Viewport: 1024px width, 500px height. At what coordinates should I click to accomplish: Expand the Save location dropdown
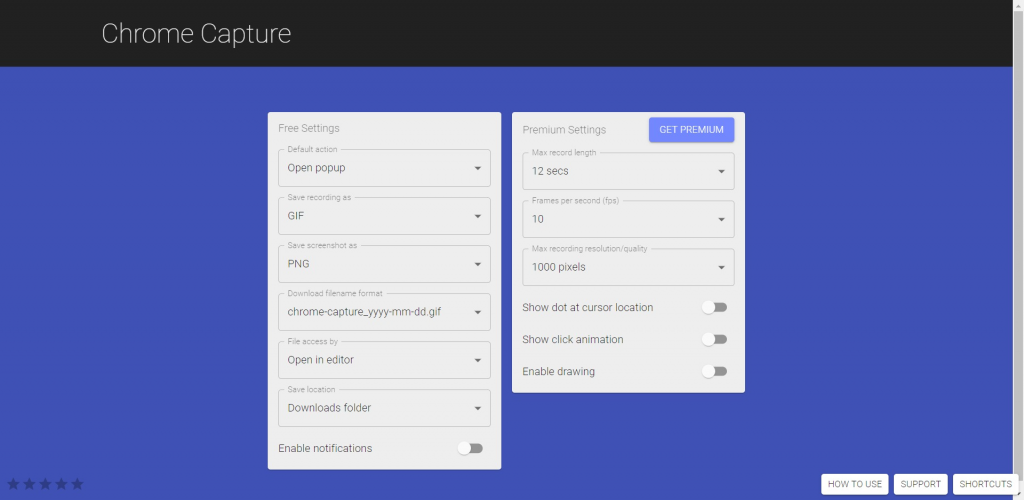click(x=384, y=408)
